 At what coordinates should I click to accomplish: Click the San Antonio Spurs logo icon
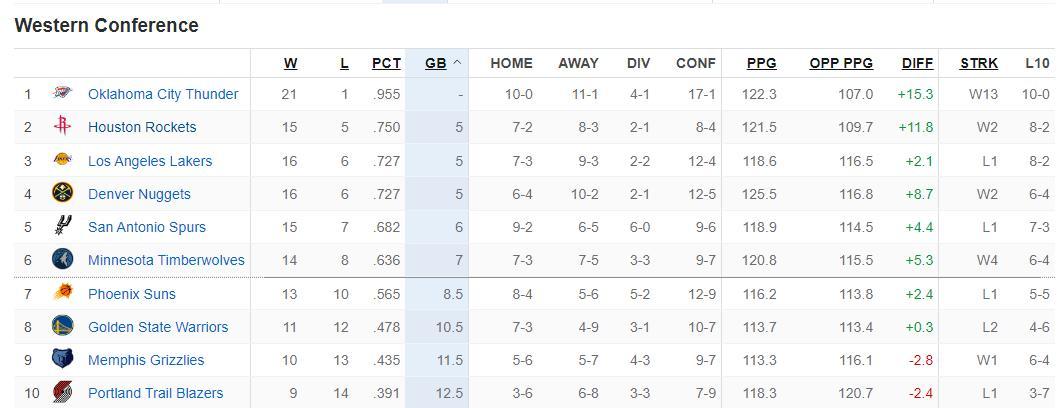(63, 227)
